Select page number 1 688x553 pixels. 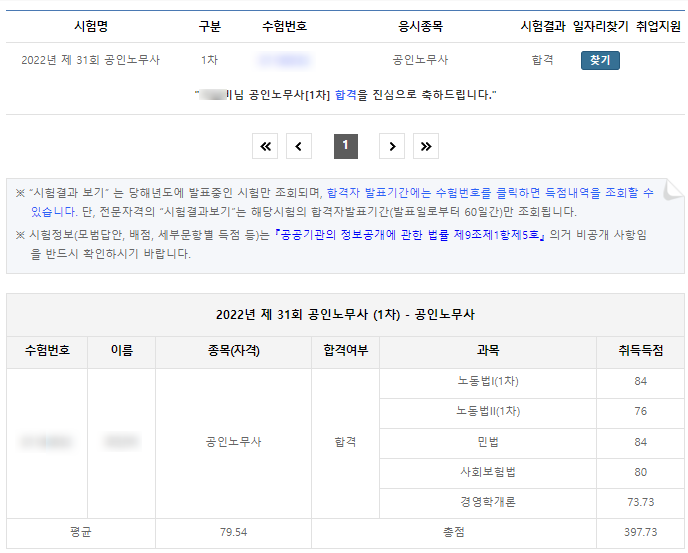[346, 146]
